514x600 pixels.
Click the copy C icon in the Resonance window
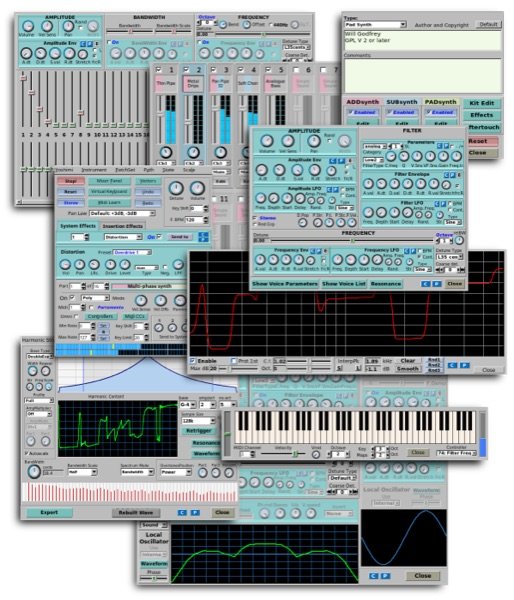[452, 365]
